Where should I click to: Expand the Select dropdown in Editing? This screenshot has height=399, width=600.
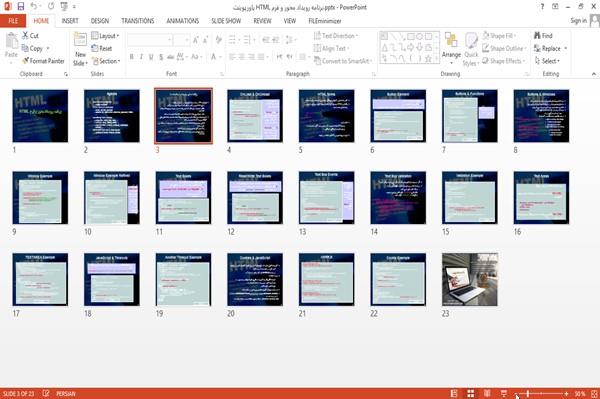pyautogui.click(x=547, y=61)
